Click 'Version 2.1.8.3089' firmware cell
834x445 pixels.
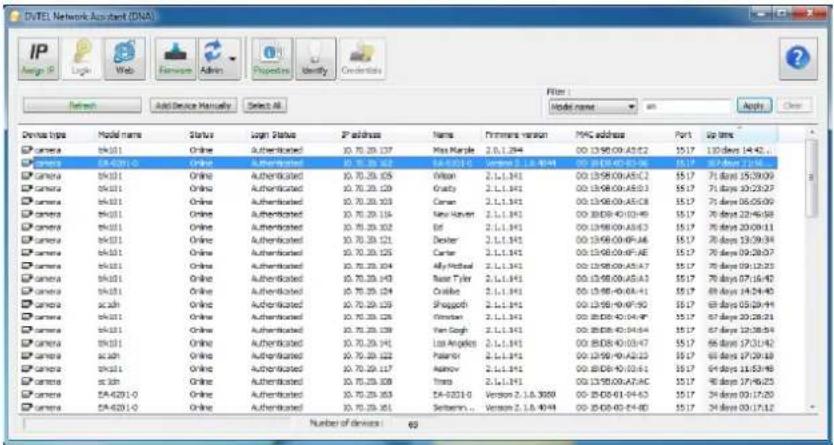click(x=521, y=394)
